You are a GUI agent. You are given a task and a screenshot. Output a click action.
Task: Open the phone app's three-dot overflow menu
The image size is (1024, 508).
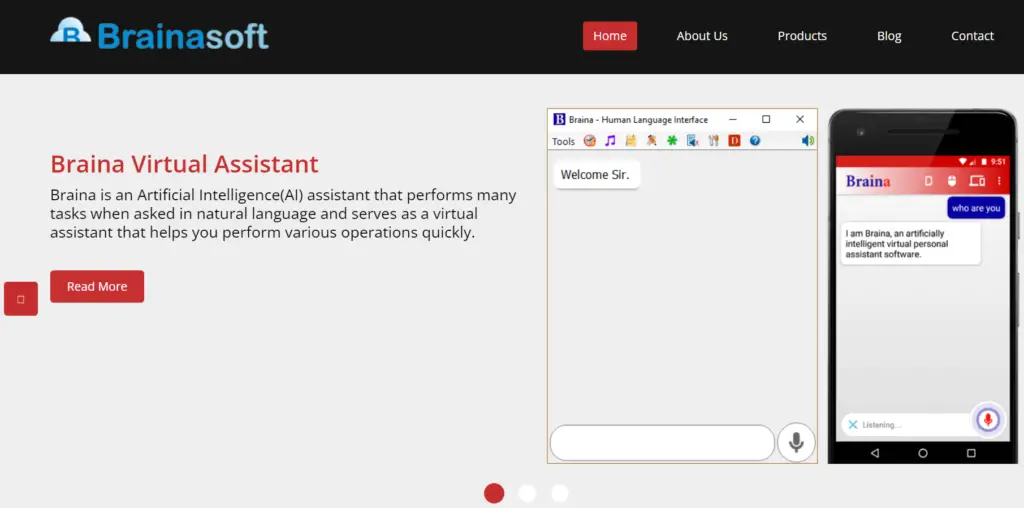click(998, 181)
